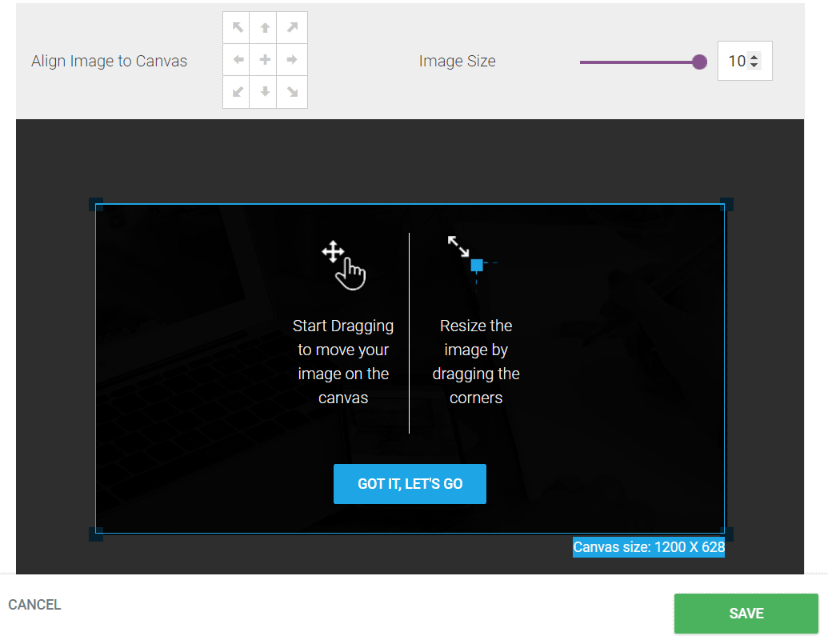Align image to top center of canvas
Viewport: 828px width, 643px height.
(x=265, y=27)
